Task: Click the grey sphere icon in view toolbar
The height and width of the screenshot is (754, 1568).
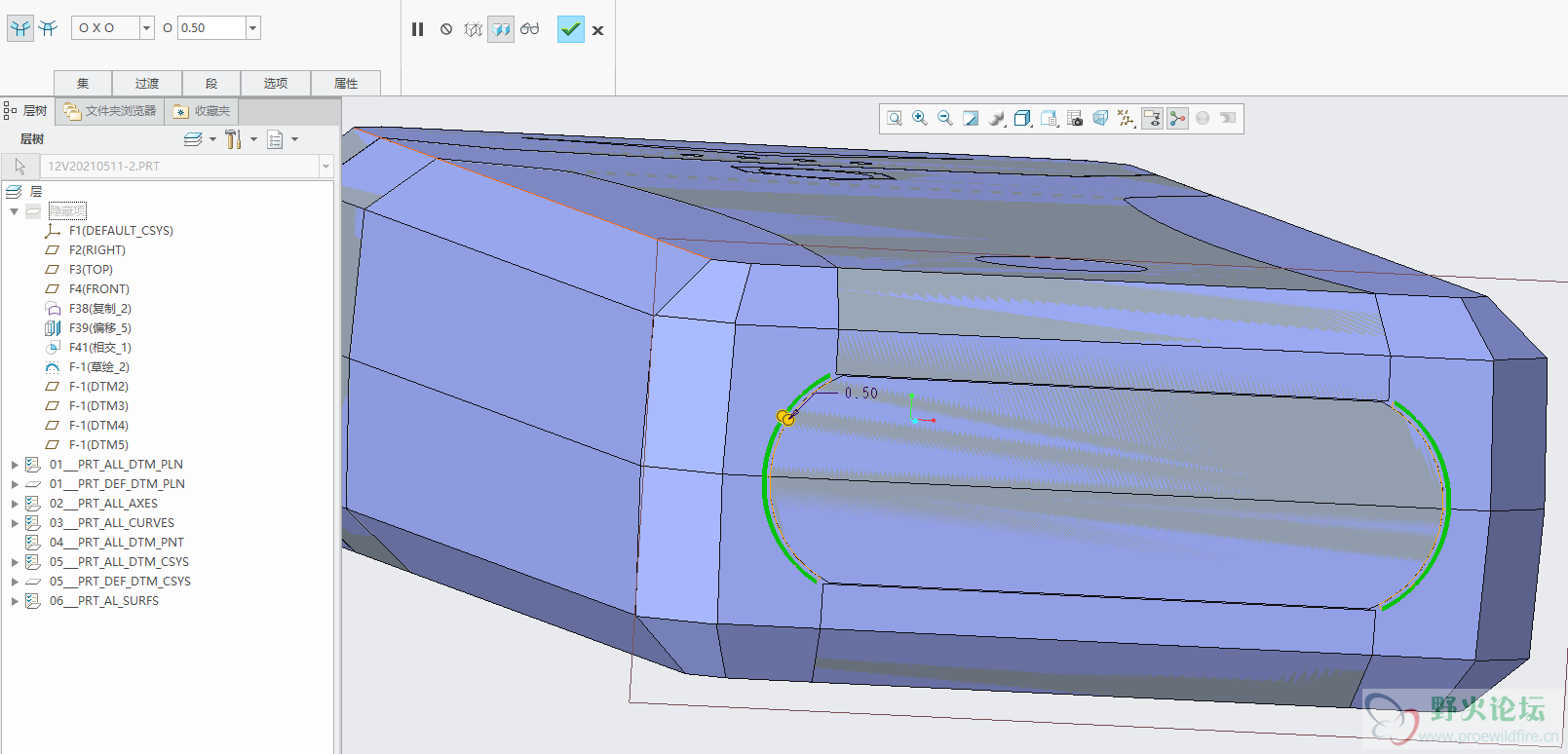Action: (x=1203, y=119)
